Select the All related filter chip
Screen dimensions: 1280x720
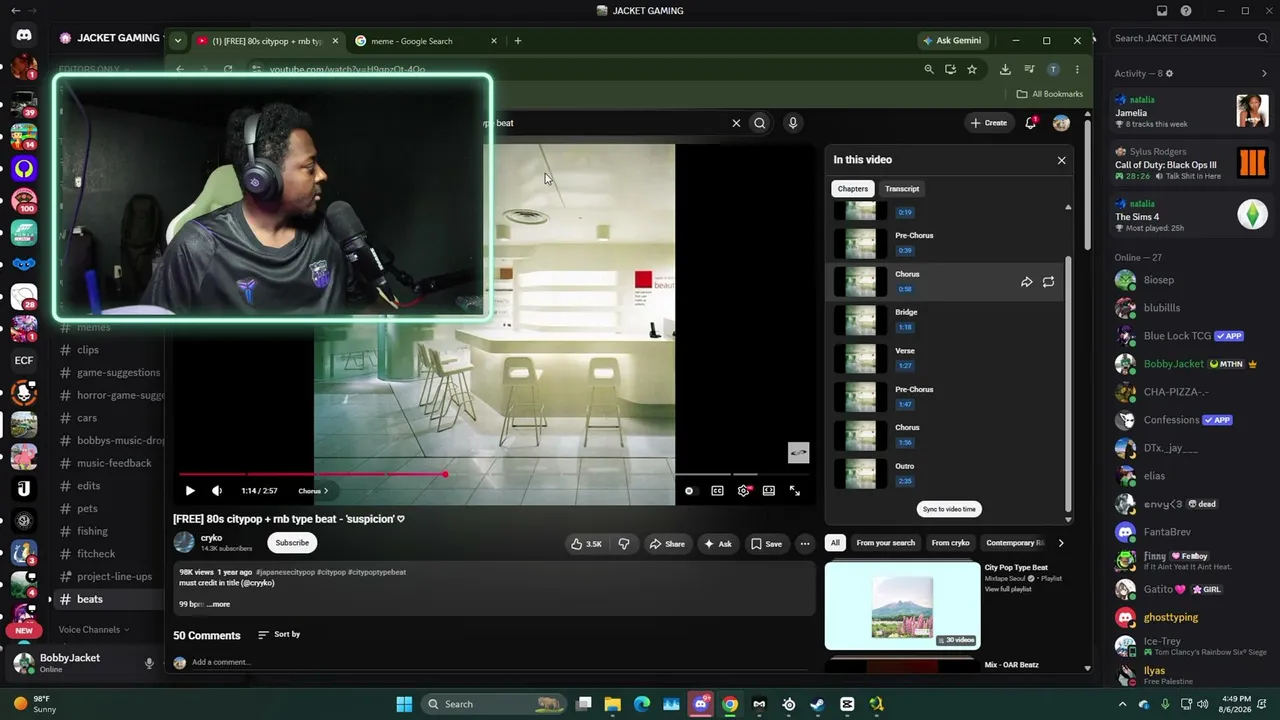[x=835, y=543]
